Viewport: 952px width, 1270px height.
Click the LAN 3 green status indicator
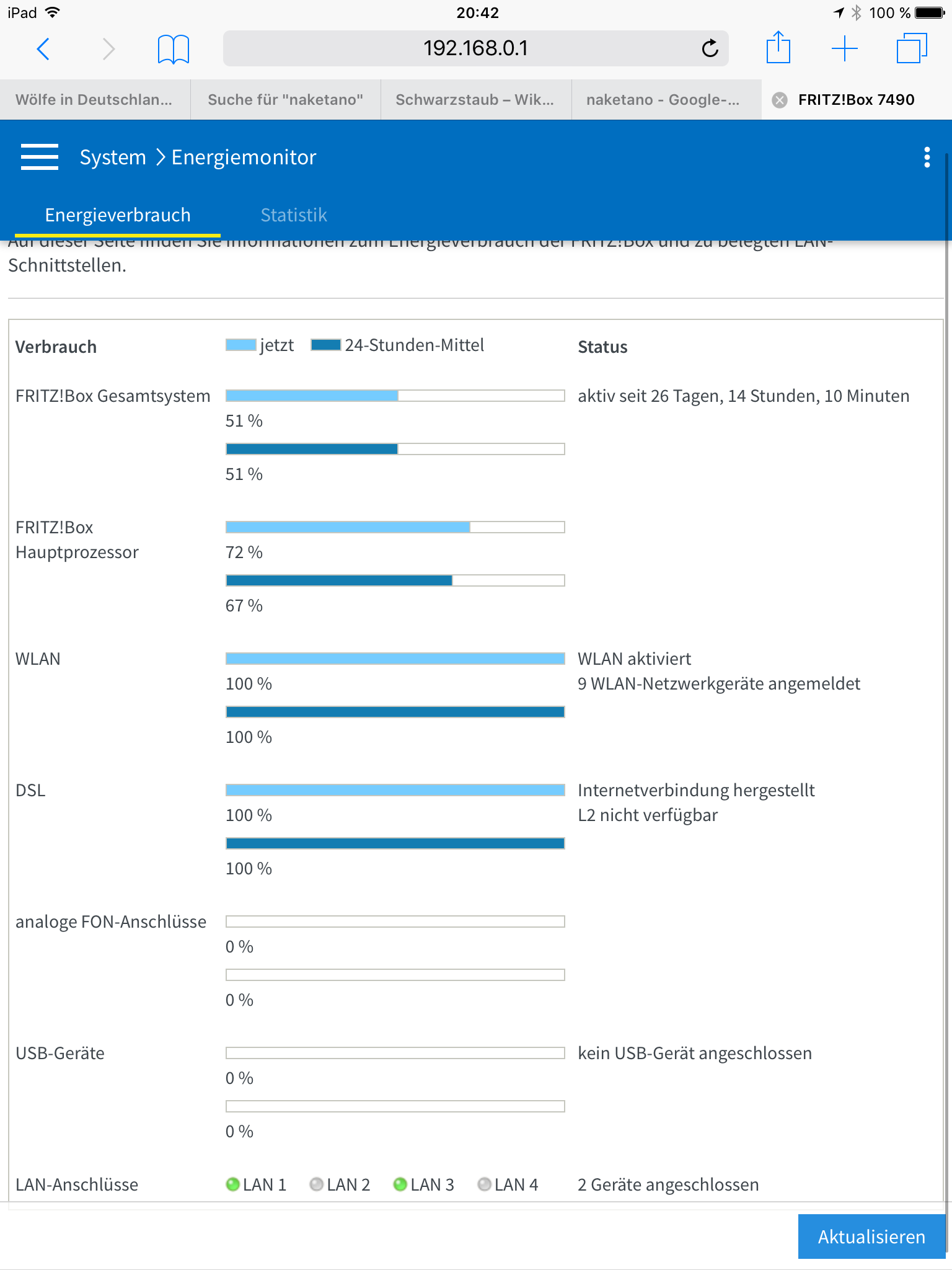point(400,1184)
